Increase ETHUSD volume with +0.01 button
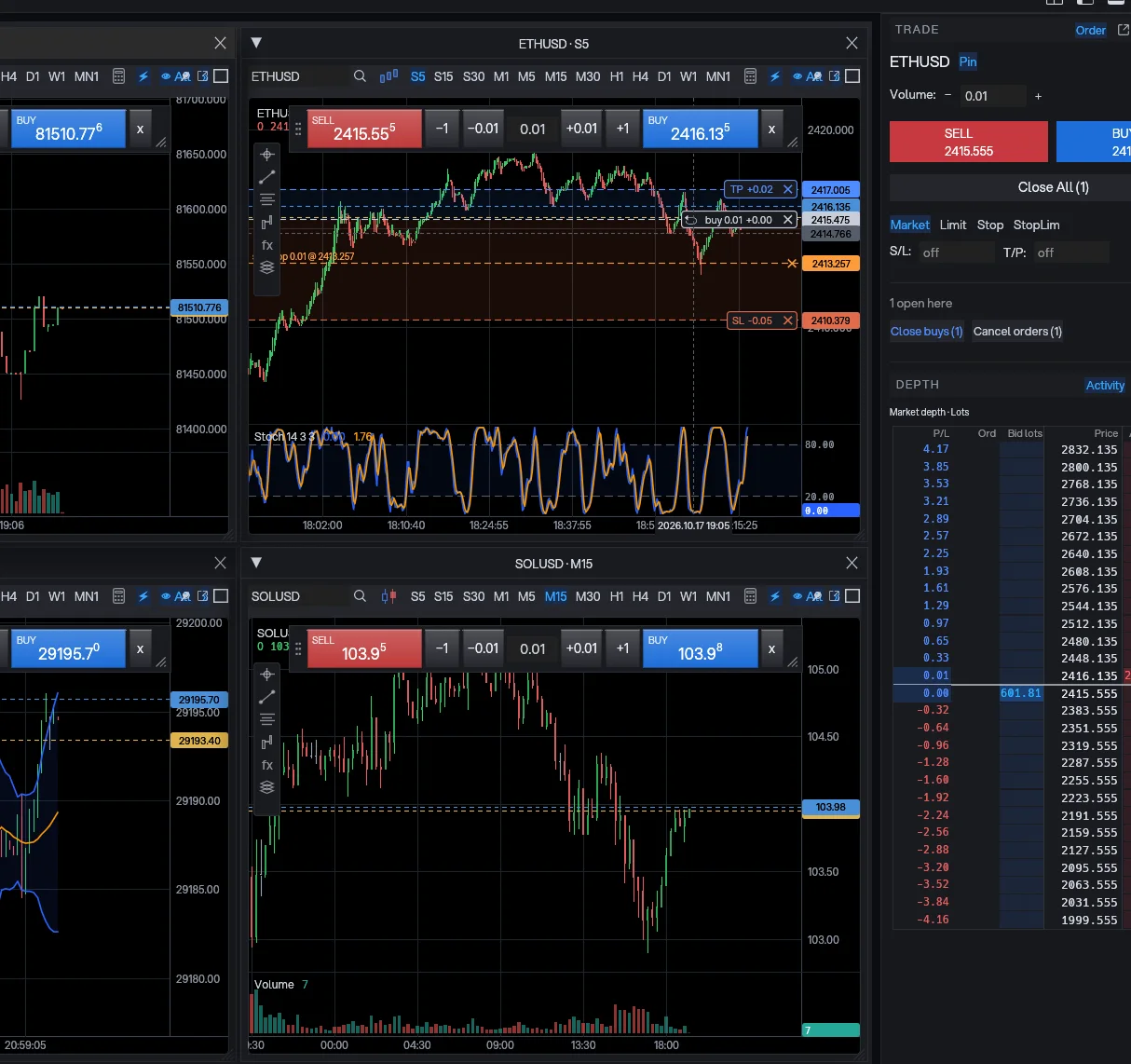The height and width of the screenshot is (1064, 1131). click(581, 129)
